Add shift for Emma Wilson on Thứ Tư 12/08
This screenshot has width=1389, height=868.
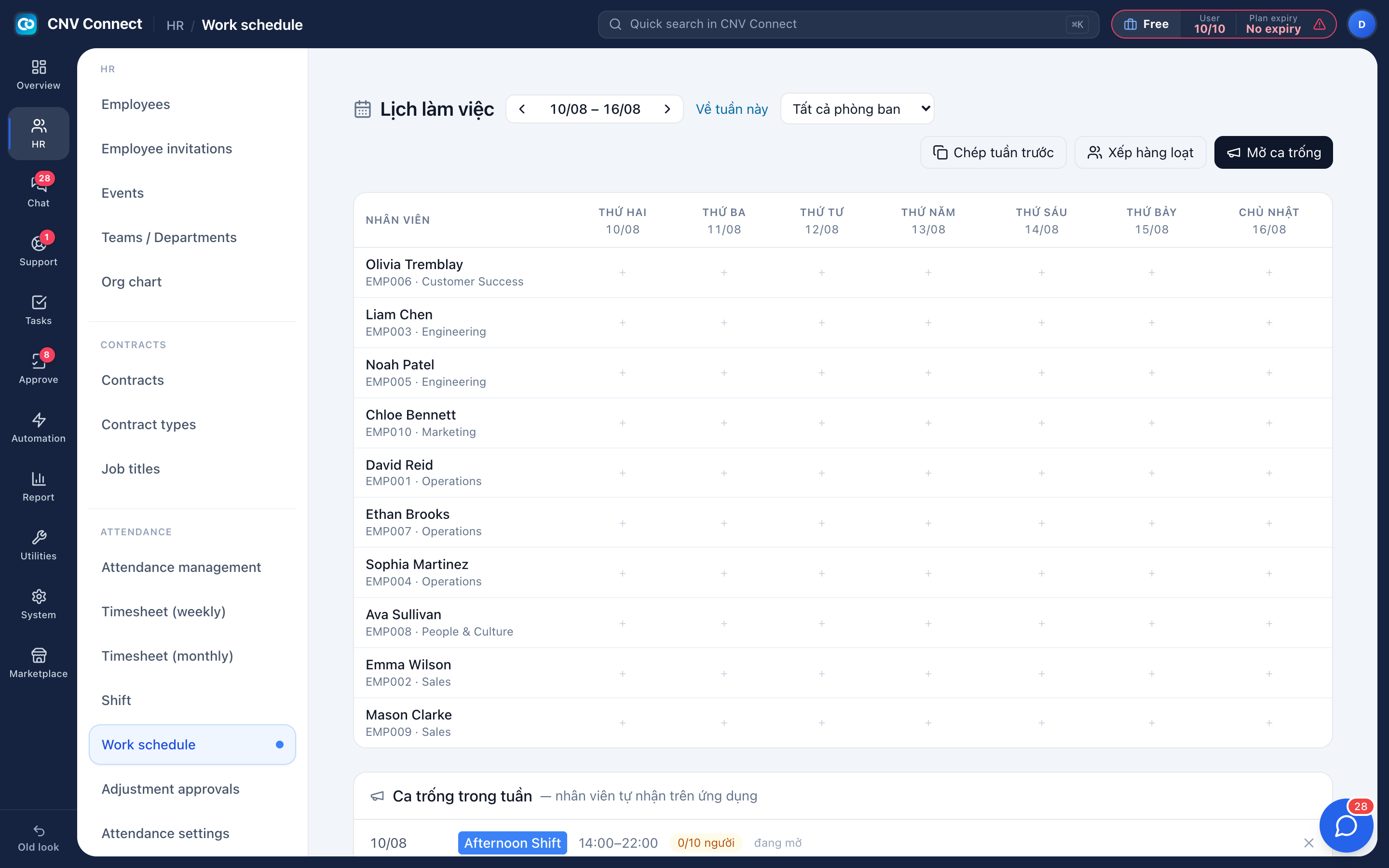pyautogui.click(x=822, y=673)
